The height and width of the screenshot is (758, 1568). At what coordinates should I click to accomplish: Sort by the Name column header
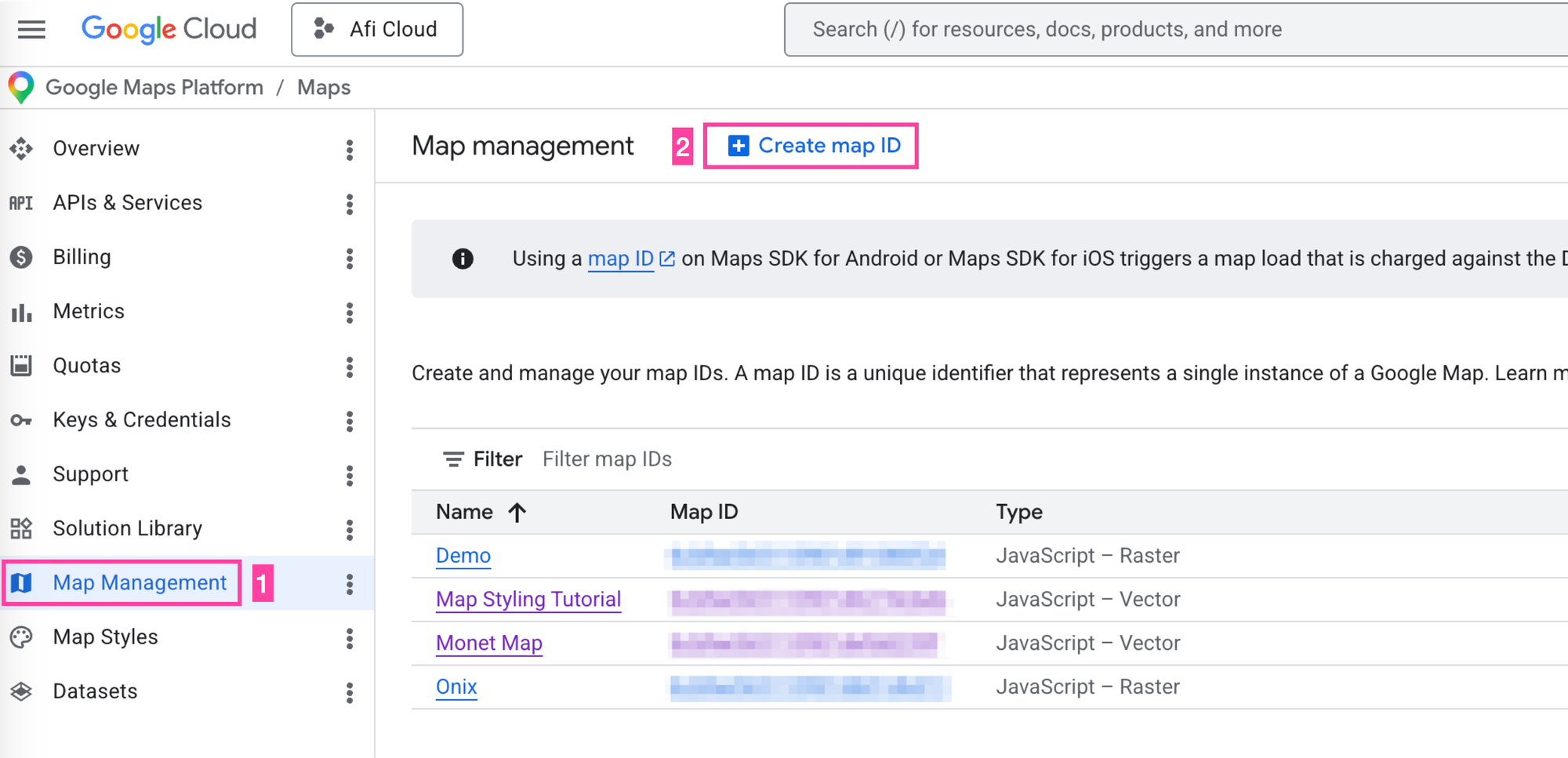point(465,512)
